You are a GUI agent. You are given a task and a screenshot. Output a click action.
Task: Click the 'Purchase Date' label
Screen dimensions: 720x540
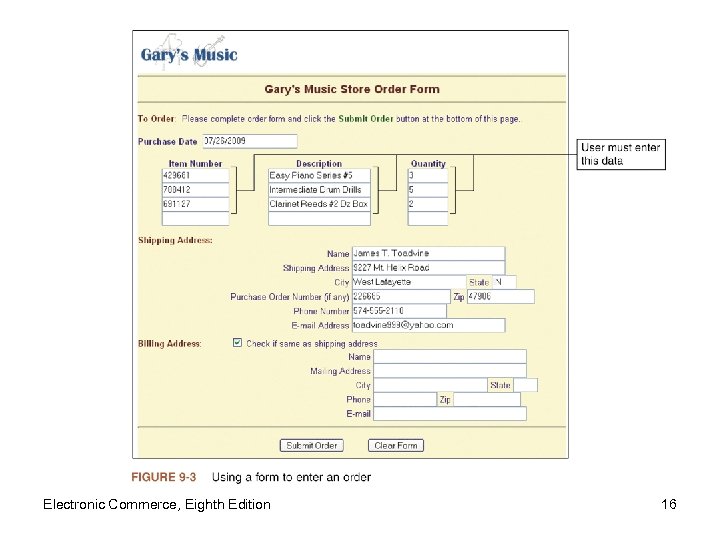pos(168,141)
